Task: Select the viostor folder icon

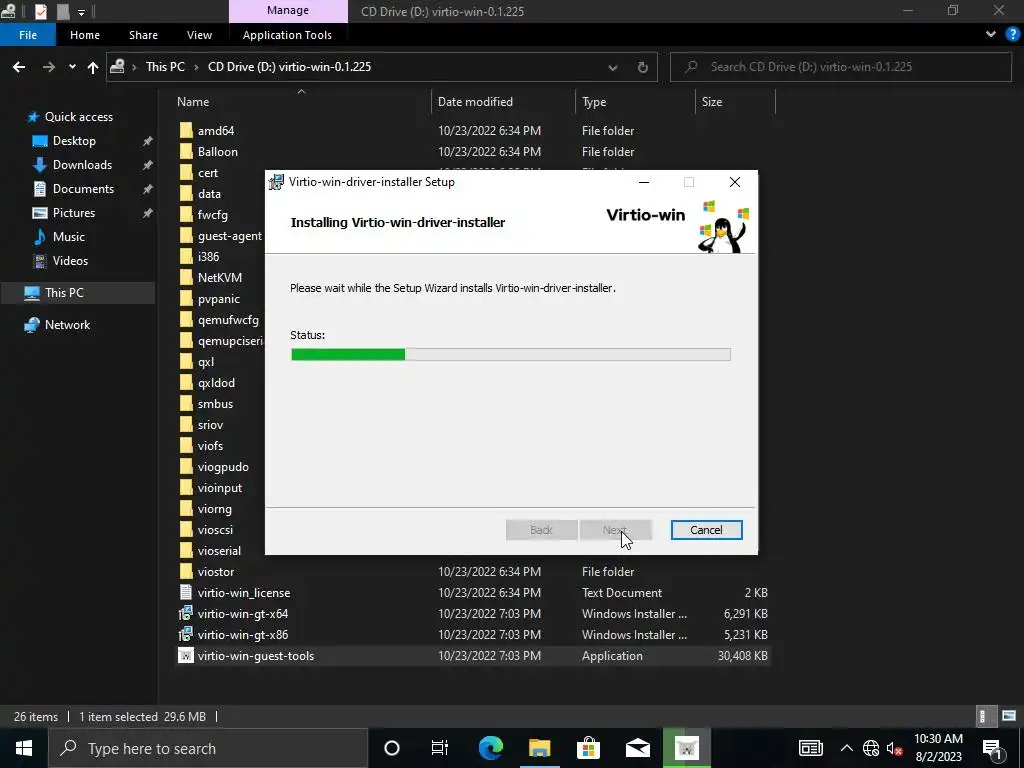Action: coord(186,571)
